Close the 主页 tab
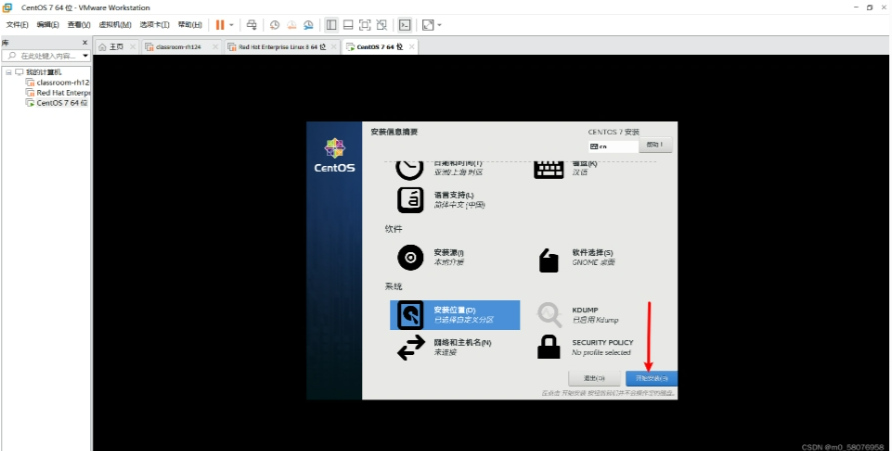 pyautogui.click(x=133, y=47)
